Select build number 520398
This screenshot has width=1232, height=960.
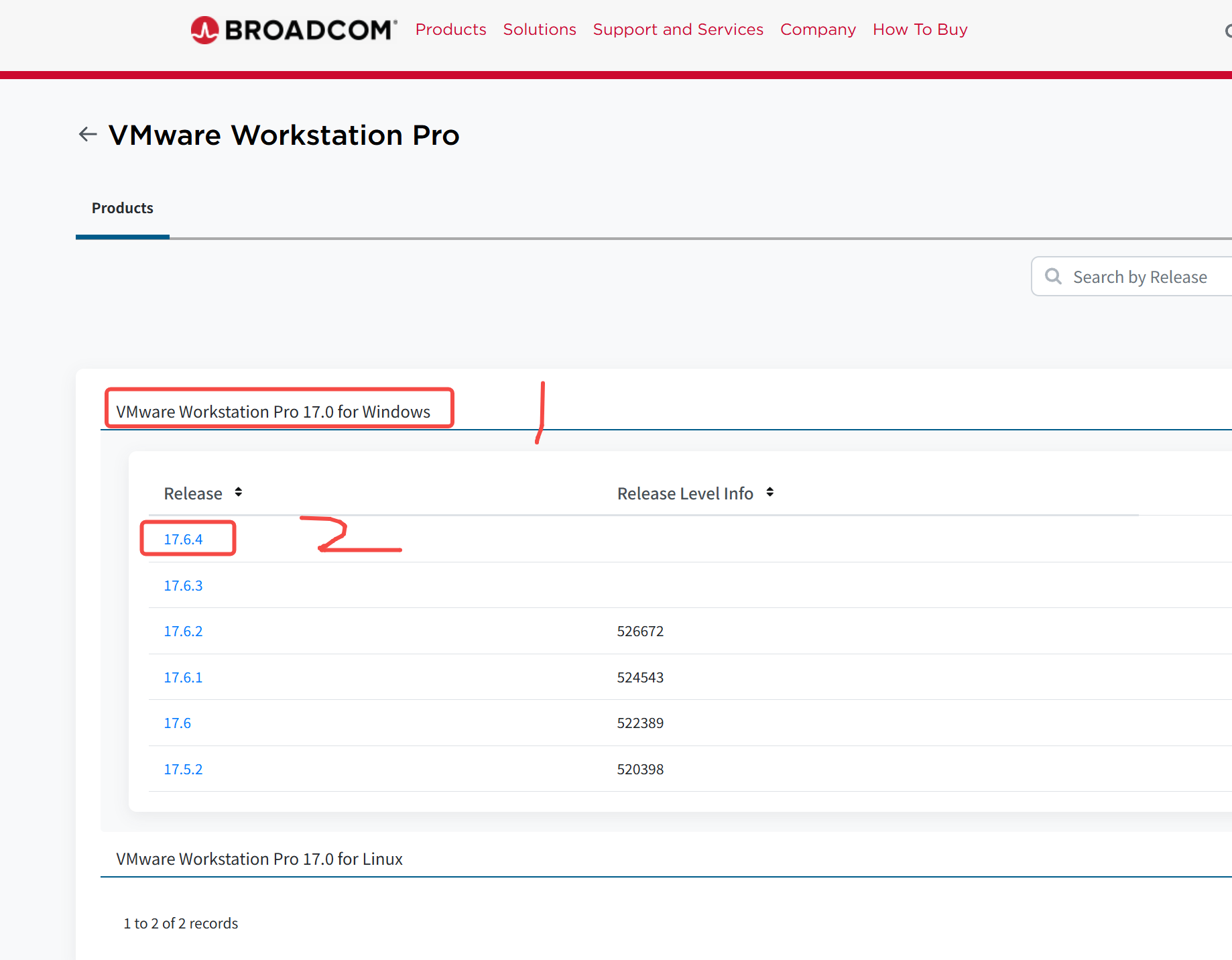[640, 770]
